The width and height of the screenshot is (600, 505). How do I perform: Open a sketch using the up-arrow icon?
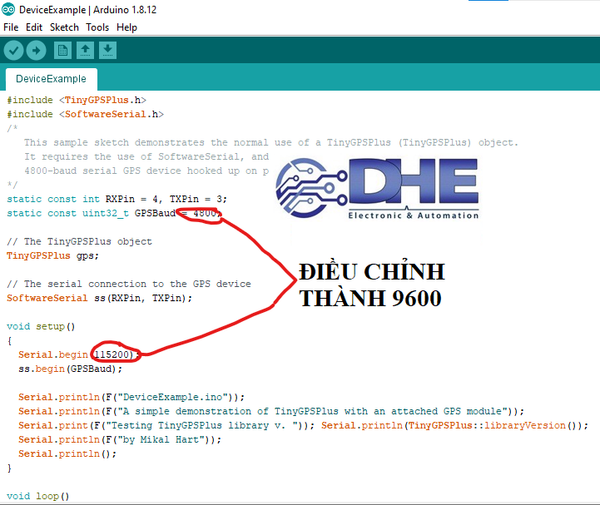pyautogui.click(x=86, y=49)
